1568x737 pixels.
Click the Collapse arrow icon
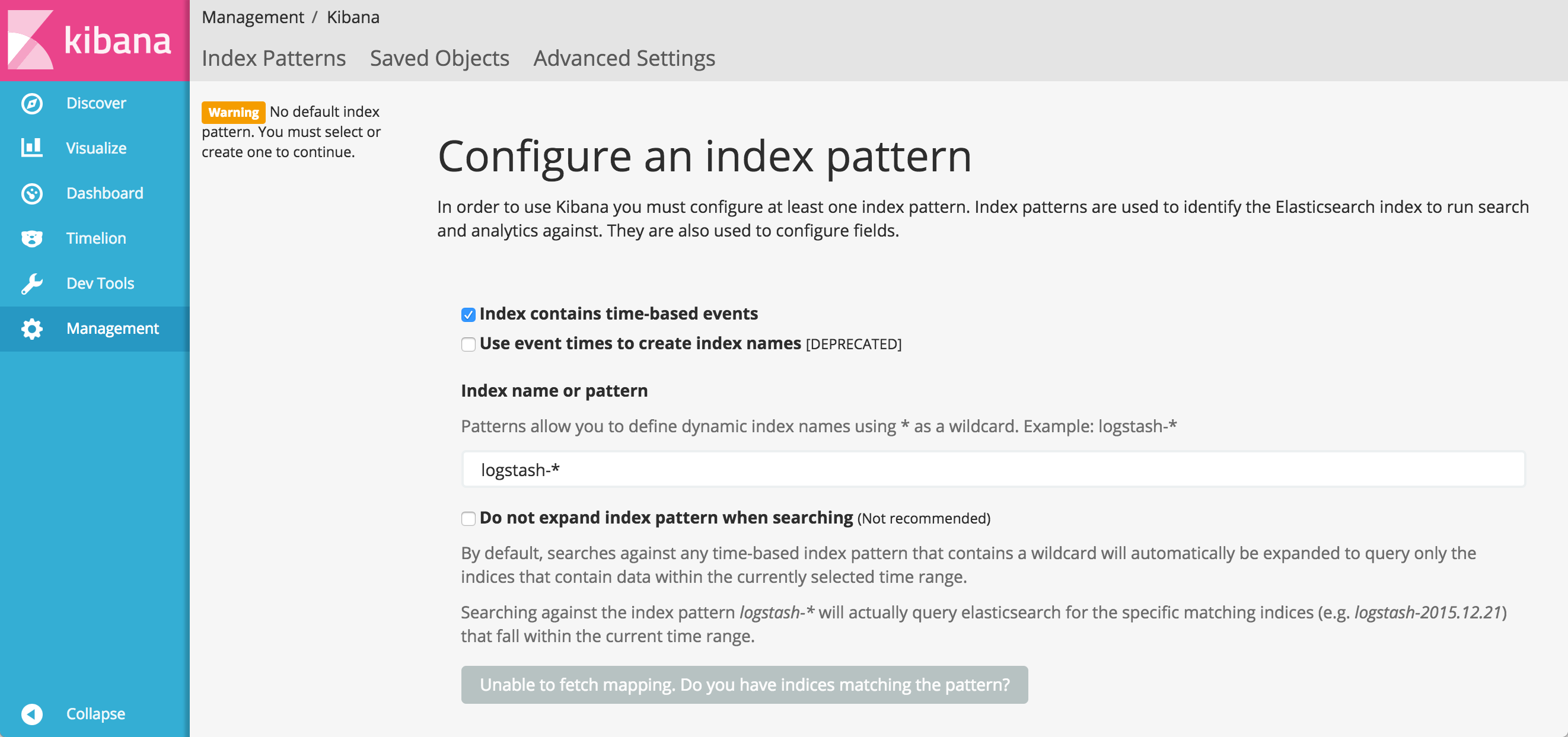pos(31,714)
